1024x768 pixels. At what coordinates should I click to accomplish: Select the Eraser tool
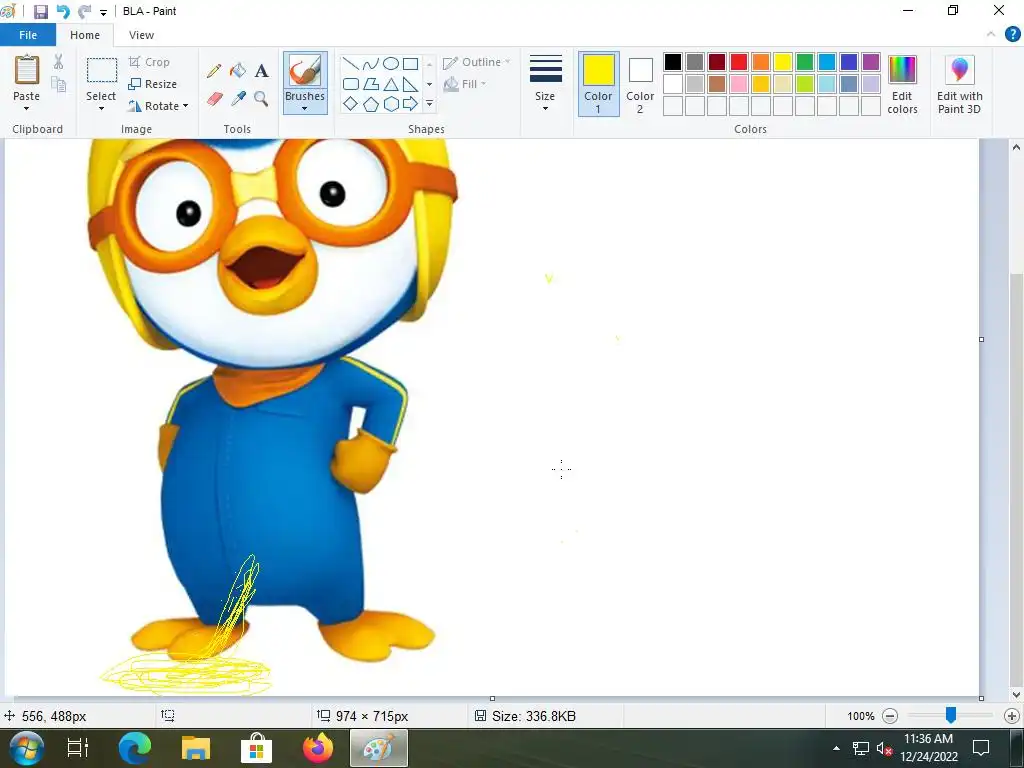click(214, 99)
